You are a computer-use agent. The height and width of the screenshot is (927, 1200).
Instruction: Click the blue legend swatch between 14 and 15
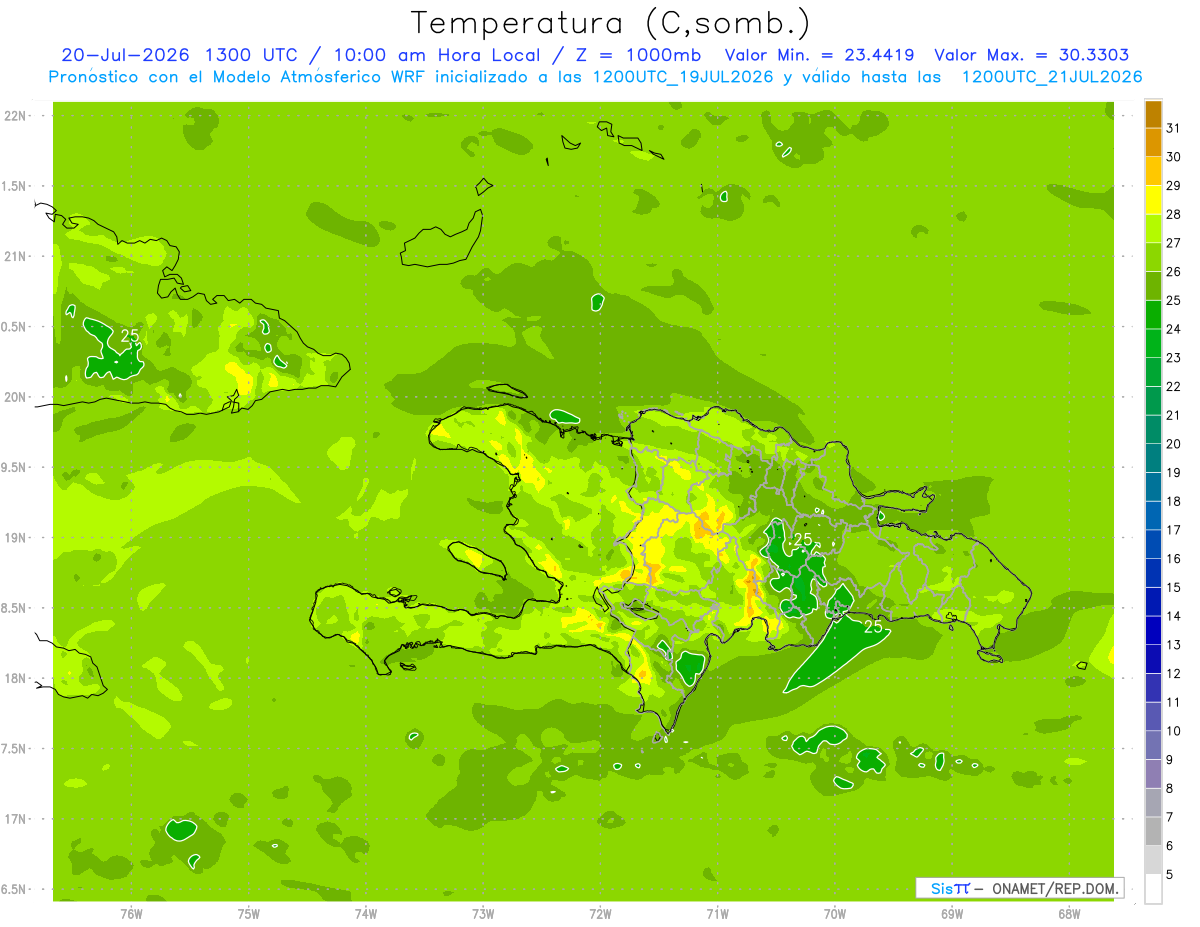click(x=1153, y=601)
